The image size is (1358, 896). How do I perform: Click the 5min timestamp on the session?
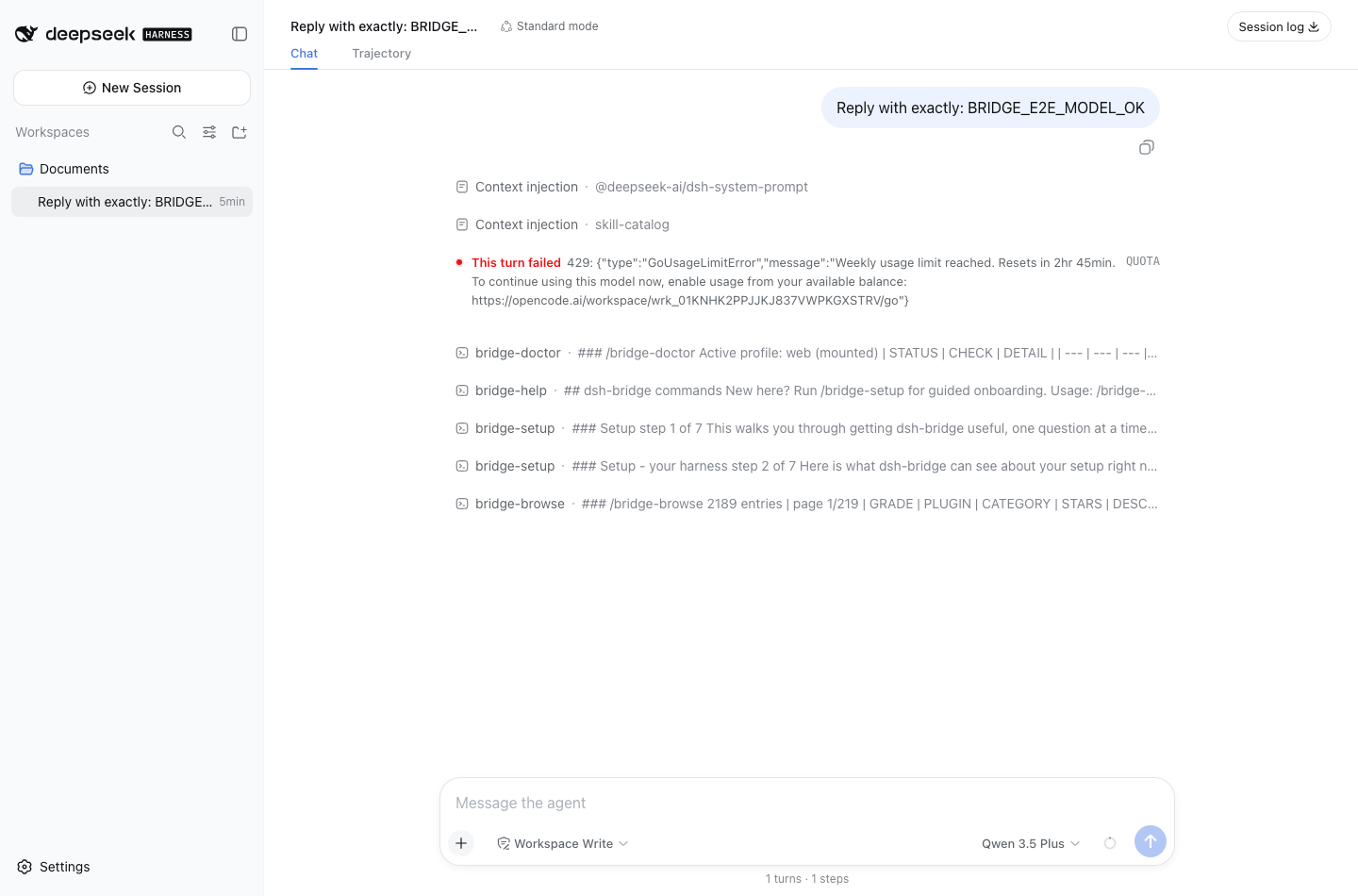click(232, 202)
